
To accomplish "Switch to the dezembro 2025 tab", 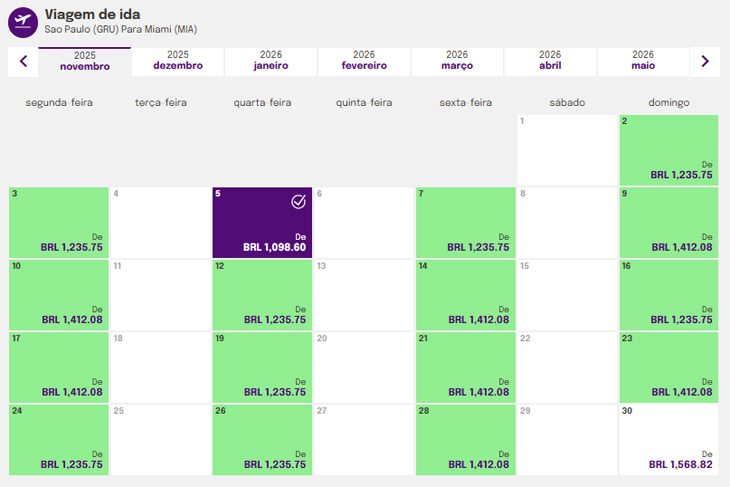I will click(178, 61).
